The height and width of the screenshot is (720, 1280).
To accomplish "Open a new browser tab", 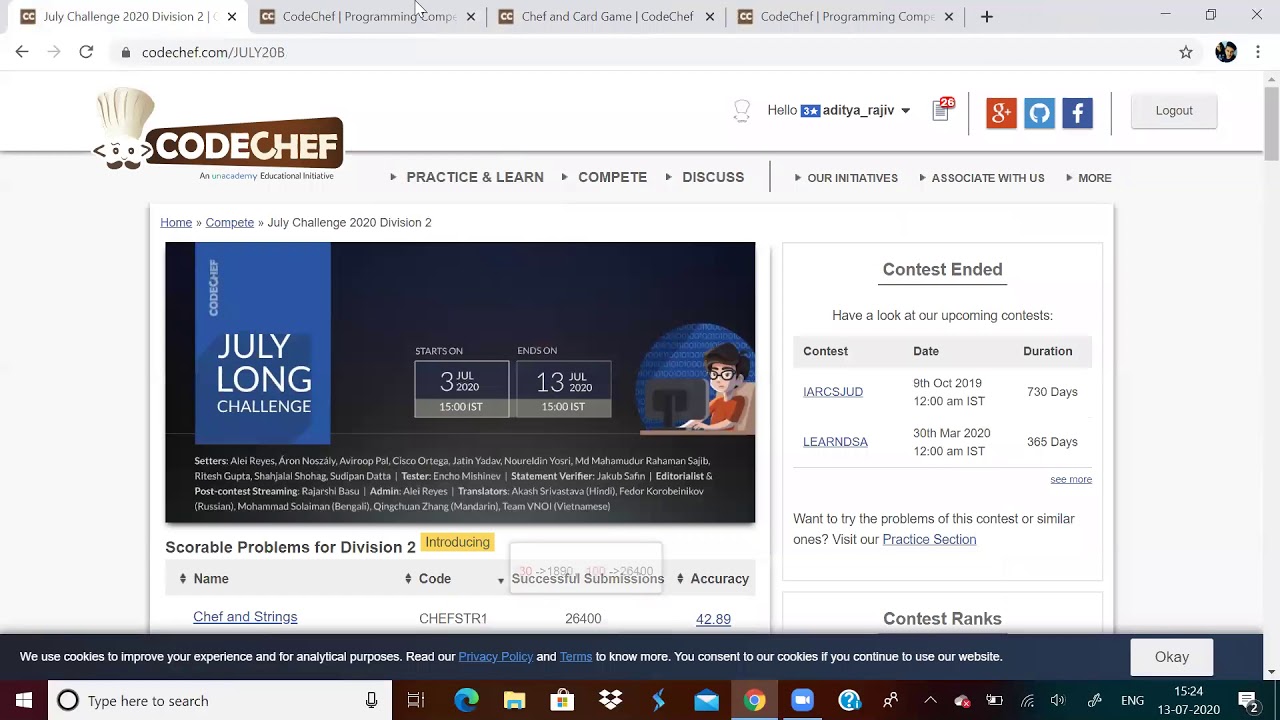I will 987,16.
